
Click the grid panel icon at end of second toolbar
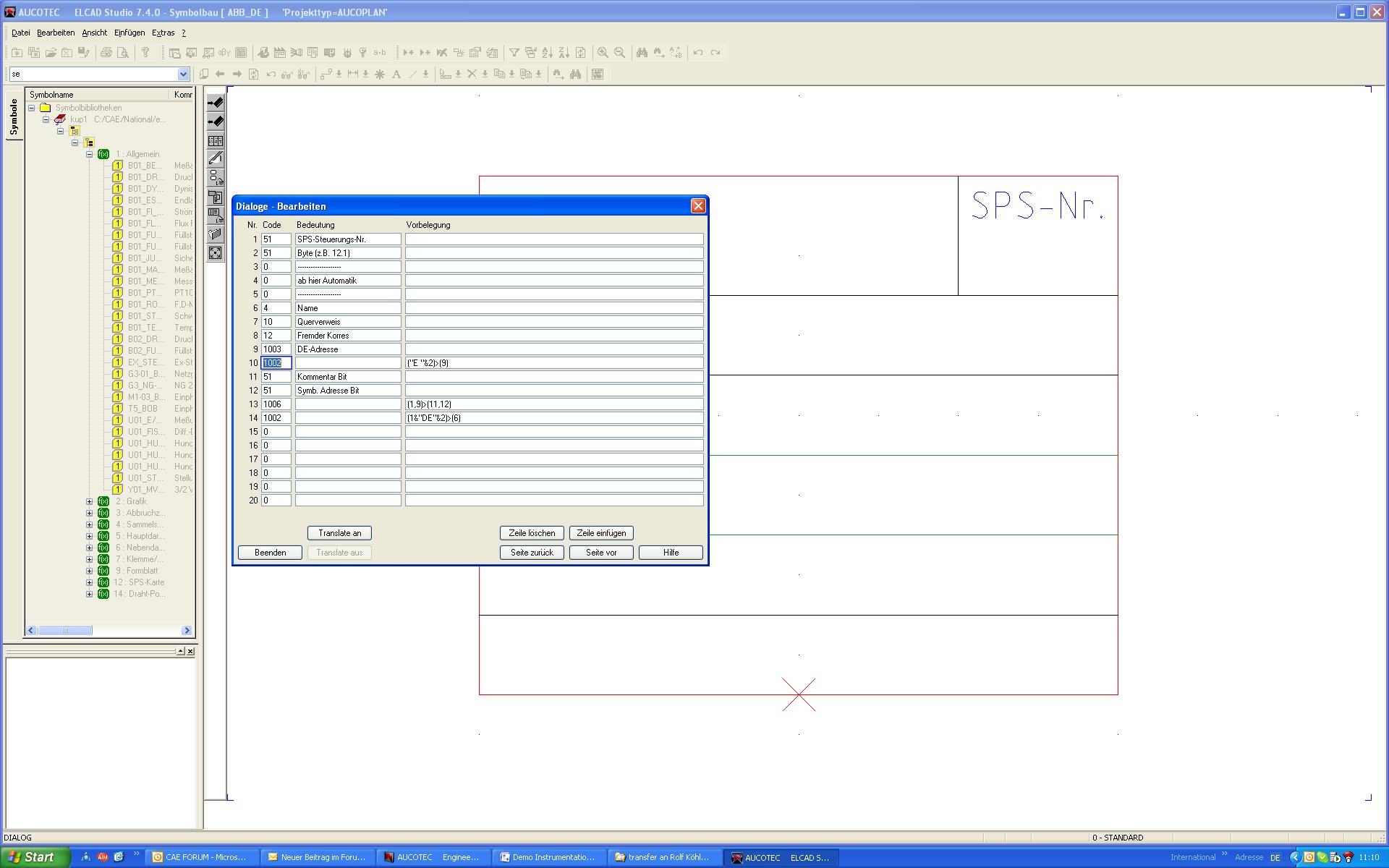(x=598, y=74)
